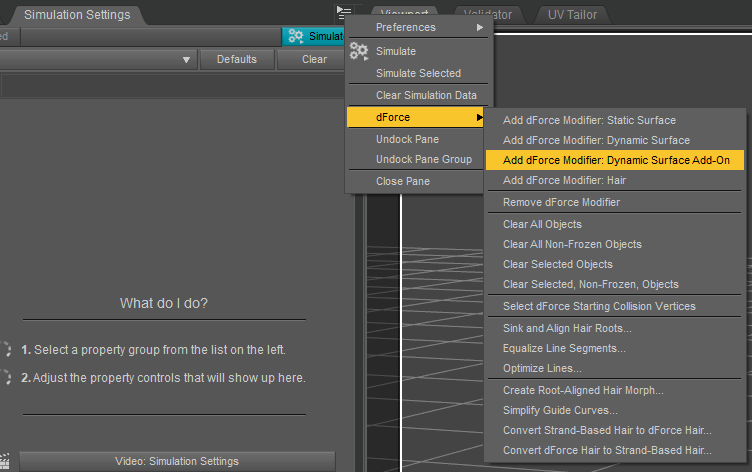Switch to the Simulation Settings tab
Image resolution: width=752 pixels, height=472 pixels.
click(x=77, y=15)
